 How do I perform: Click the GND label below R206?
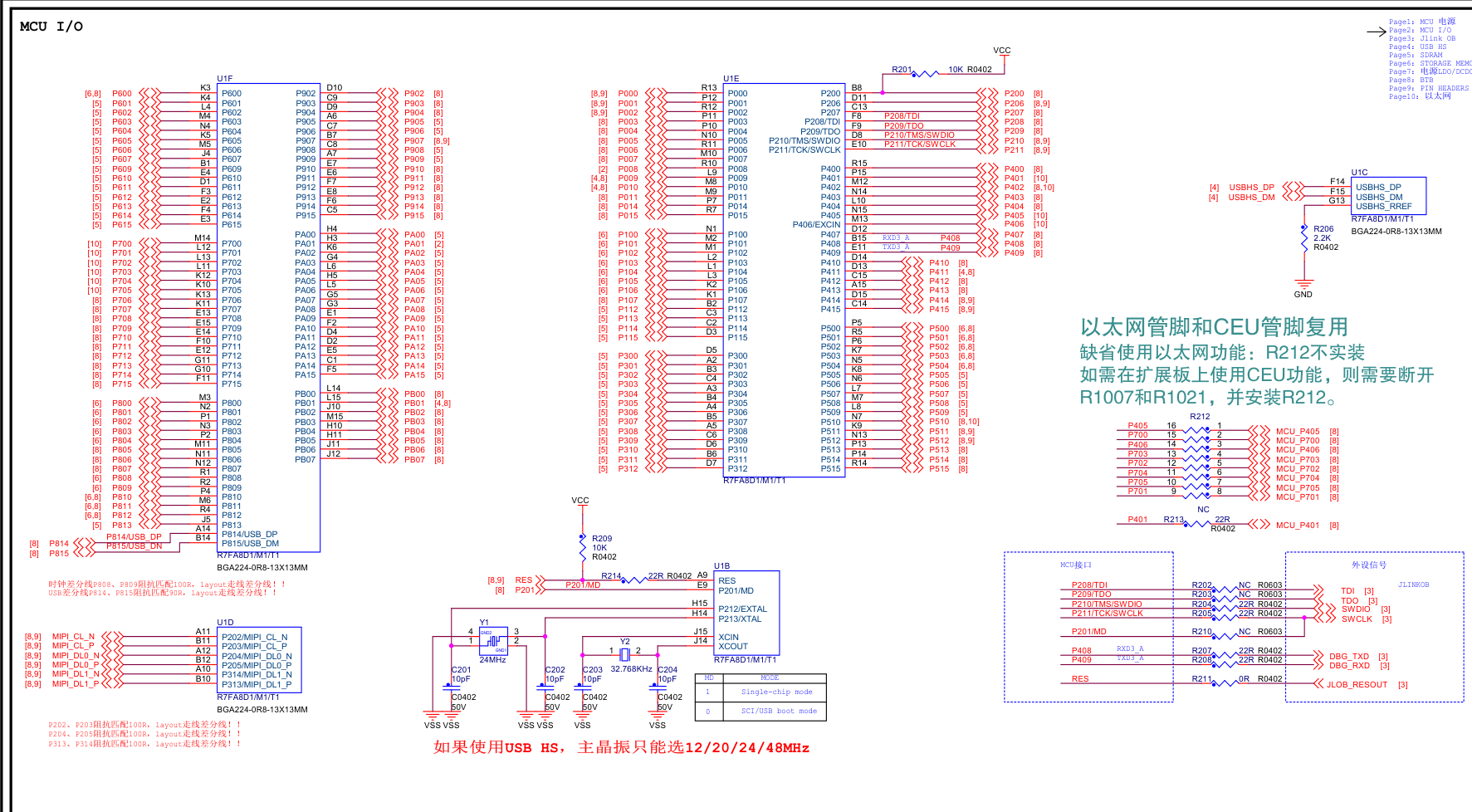[x=1303, y=295]
